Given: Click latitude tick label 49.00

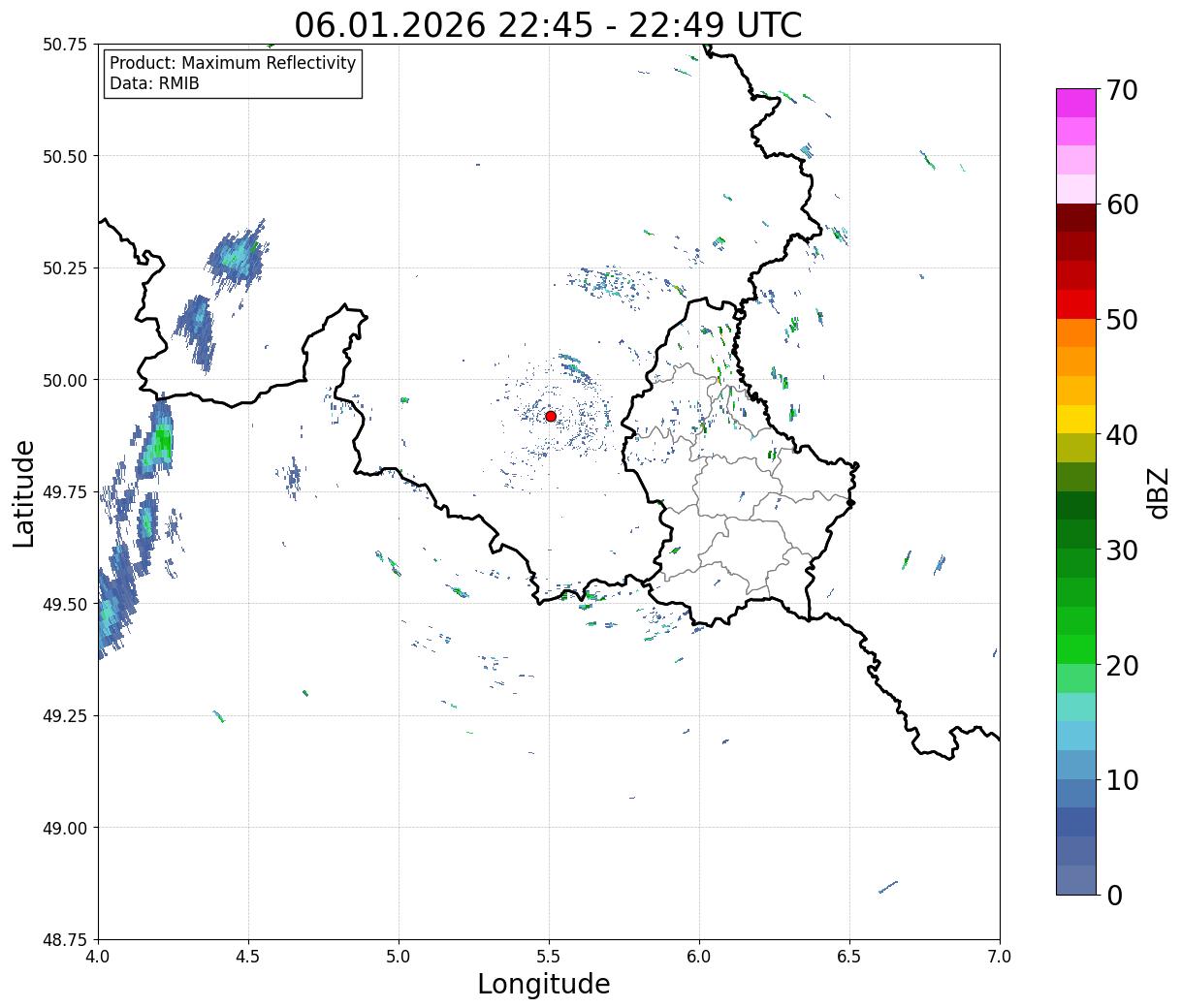Looking at the screenshot, I should pos(65,828).
